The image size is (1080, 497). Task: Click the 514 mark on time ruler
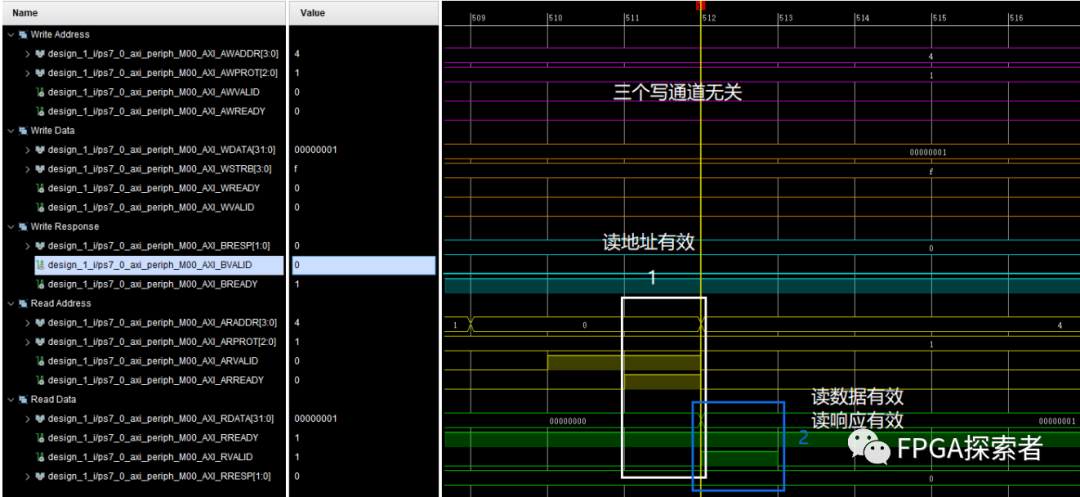[862, 18]
